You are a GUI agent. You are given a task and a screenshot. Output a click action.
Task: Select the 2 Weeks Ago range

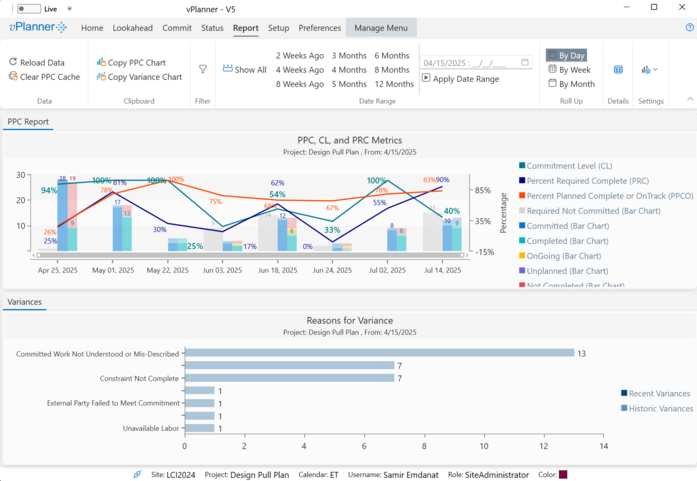tap(300, 56)
